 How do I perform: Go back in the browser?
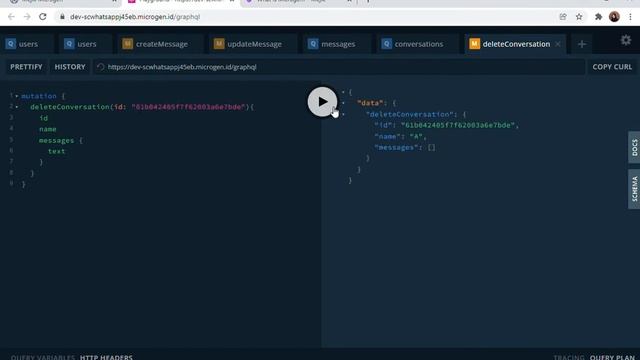[x=11, y=17]
